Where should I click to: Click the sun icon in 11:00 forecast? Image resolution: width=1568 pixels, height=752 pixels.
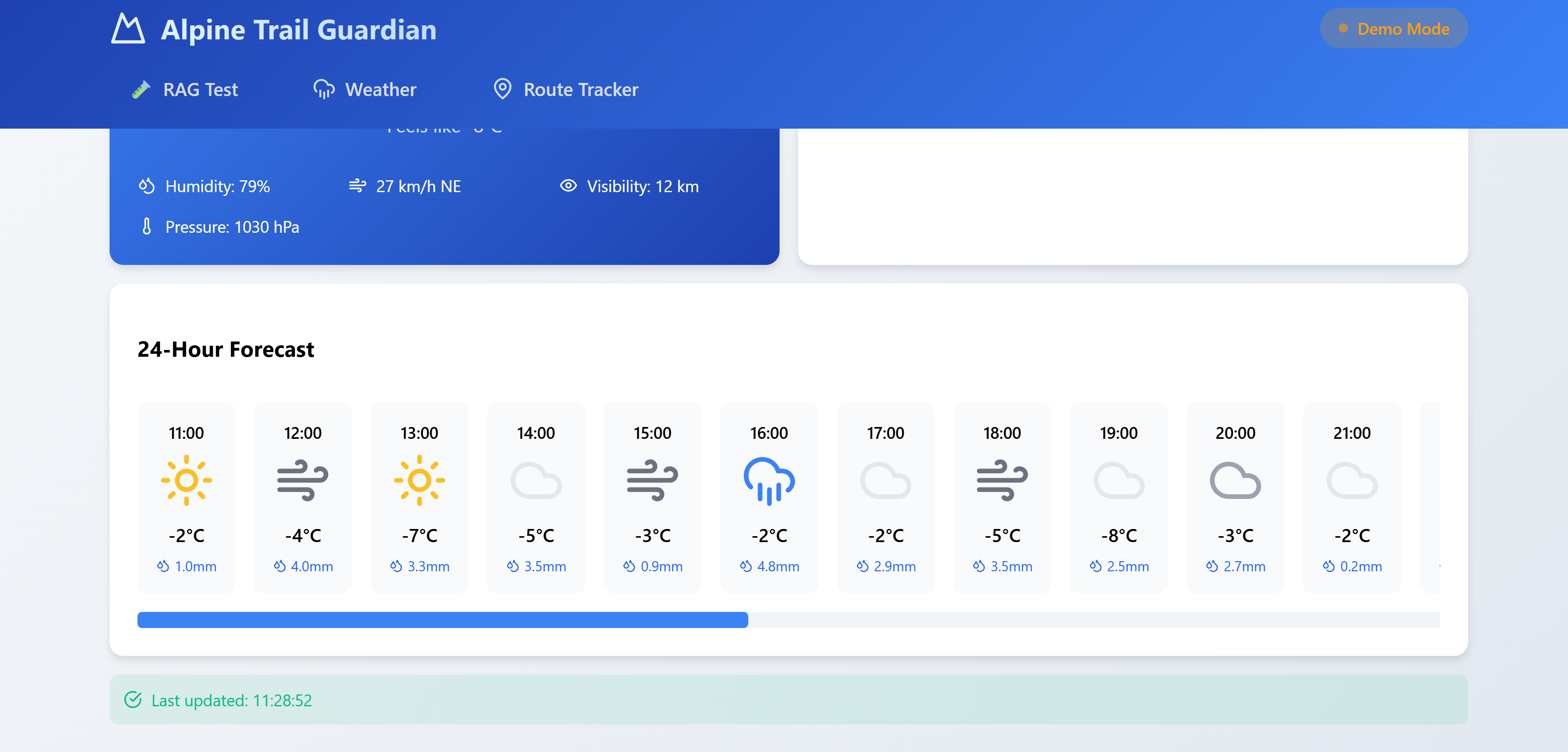(x=186, y=480)
